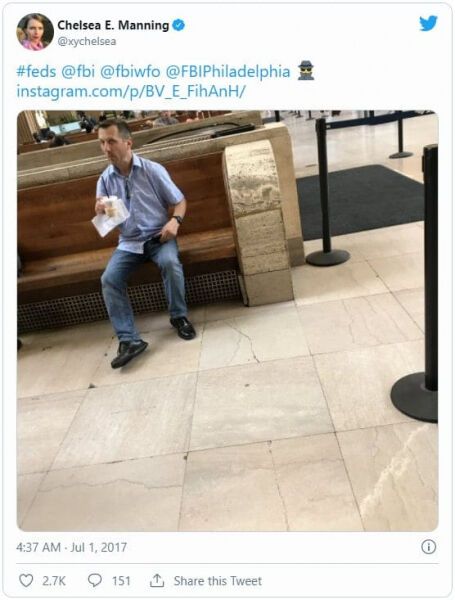The image size is (455, 600).
Task: Click the 4:37 AM · Jul 1, 2017 timestamp
Action: tap(72, 547)
